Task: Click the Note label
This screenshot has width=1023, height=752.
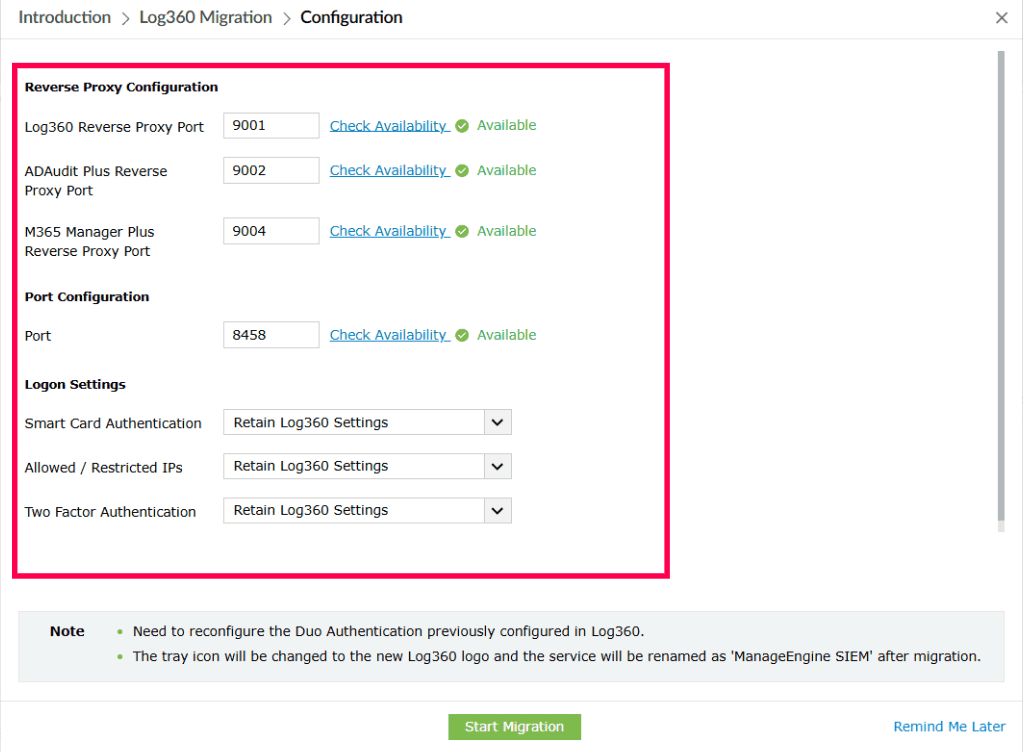Action: (x=67, y=631)
